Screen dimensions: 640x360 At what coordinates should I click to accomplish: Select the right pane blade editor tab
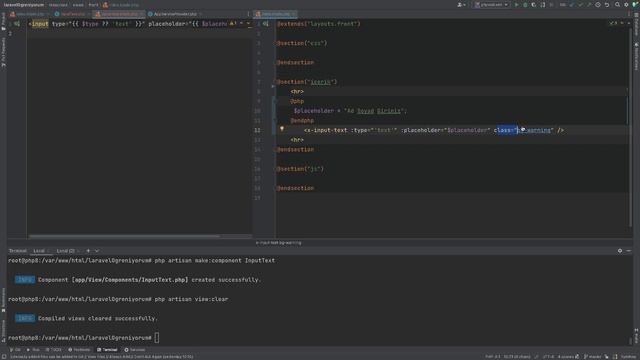point(276,14)
